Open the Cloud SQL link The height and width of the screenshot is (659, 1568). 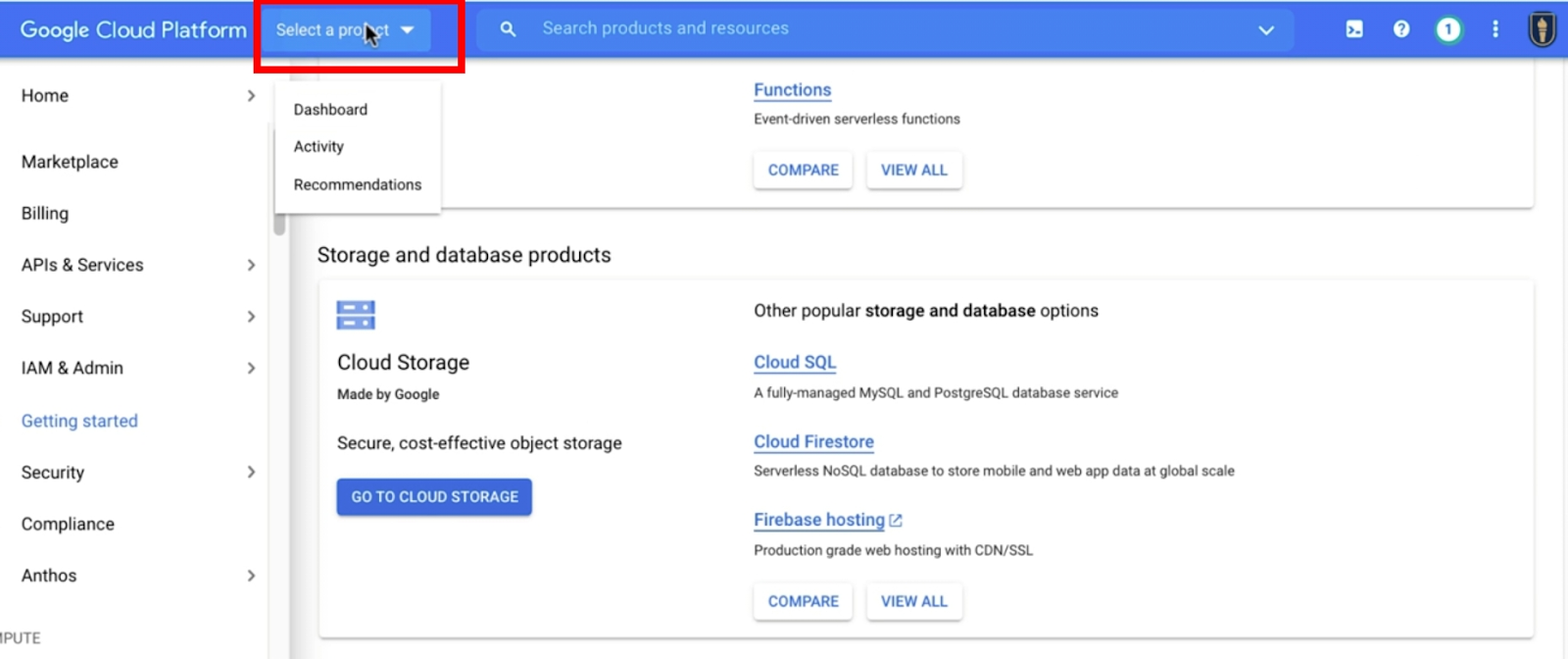(795, 363)
